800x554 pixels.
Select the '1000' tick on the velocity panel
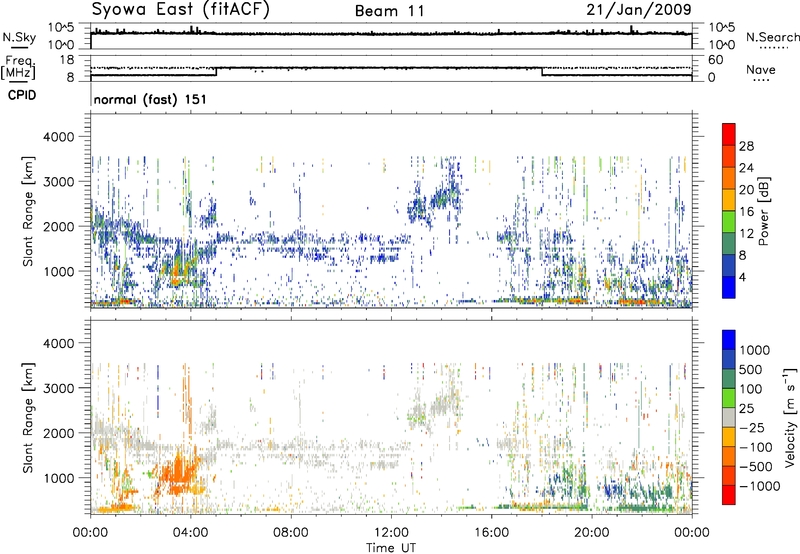coord(59,478)
